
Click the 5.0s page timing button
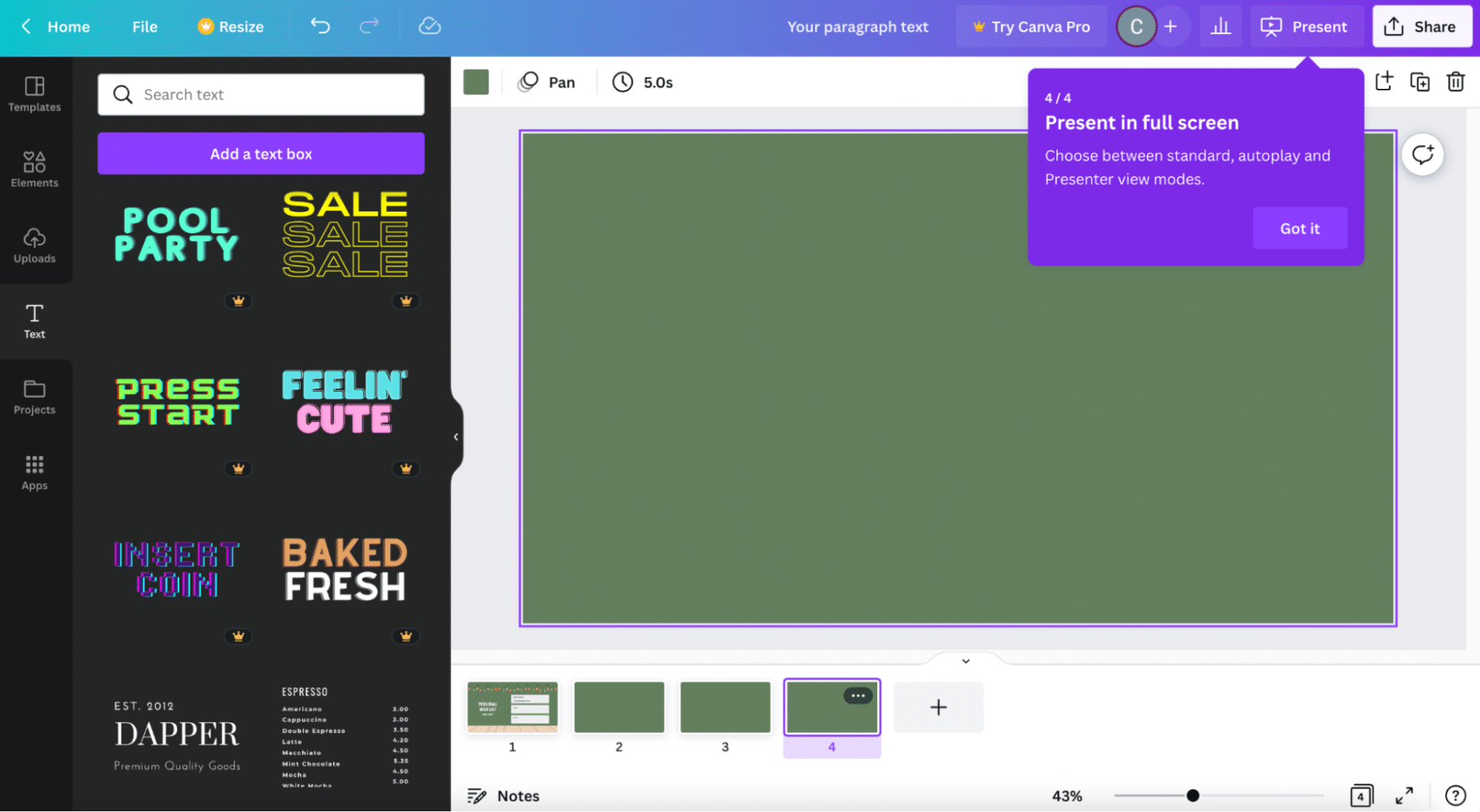coord(643,82)
